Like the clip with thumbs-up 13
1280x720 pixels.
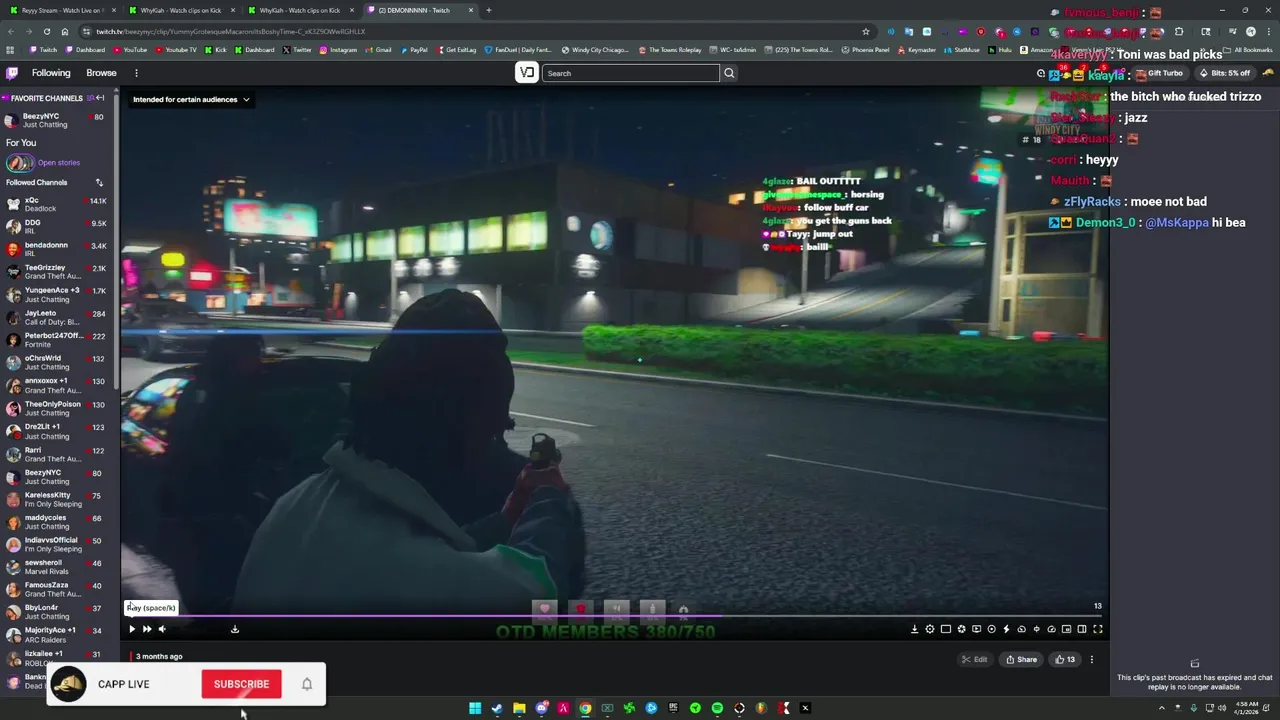1065,659
